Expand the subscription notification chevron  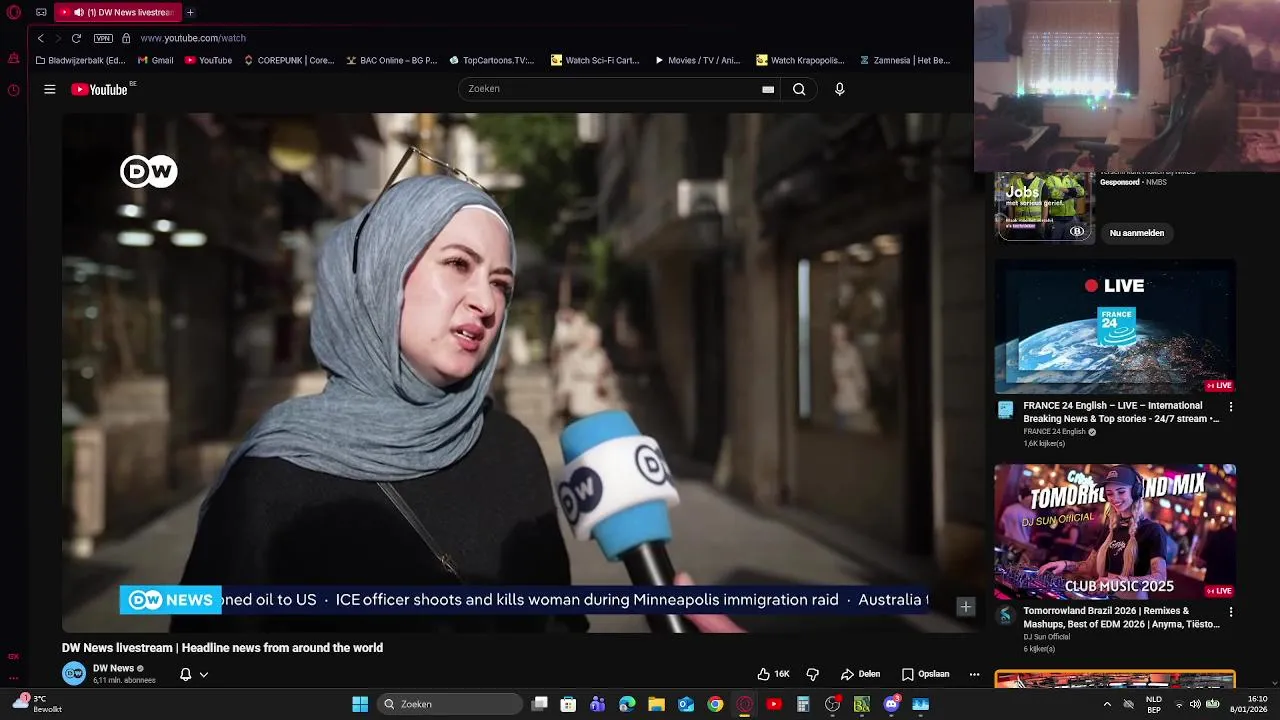[204, 674]
